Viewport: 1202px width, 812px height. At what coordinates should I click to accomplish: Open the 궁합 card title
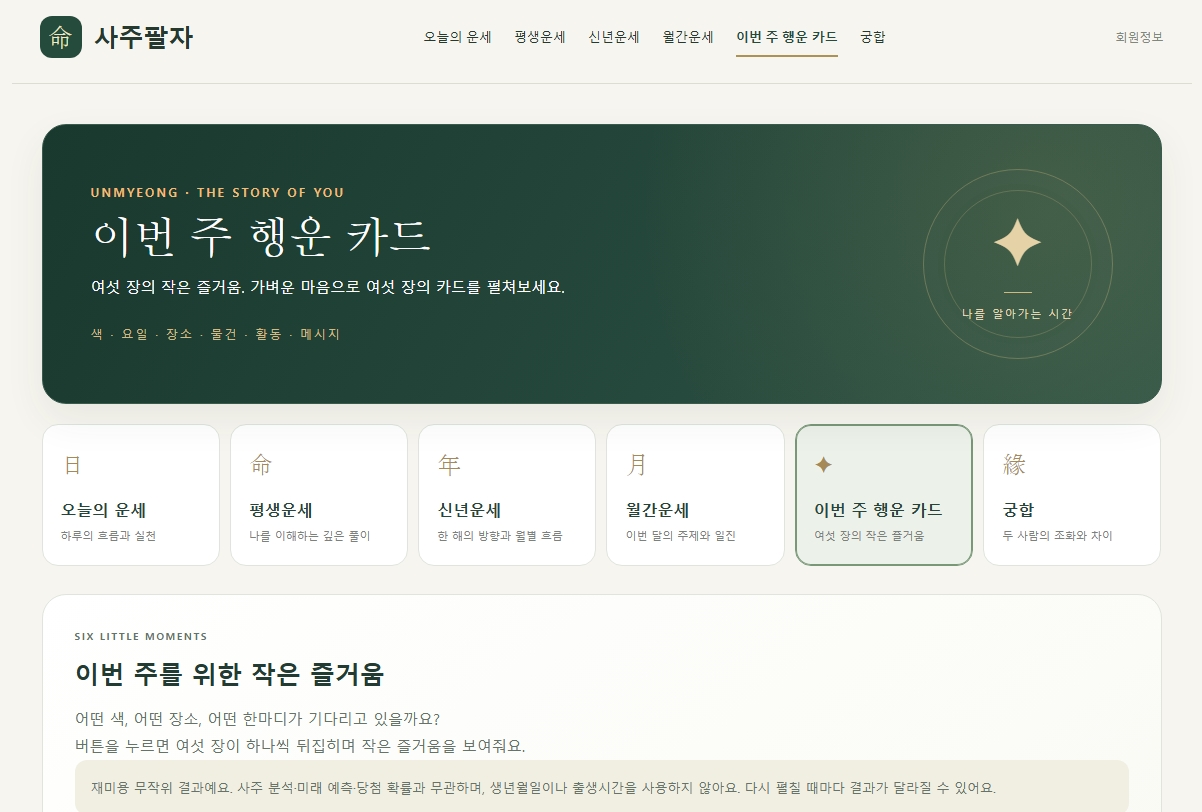click(1019, 510)
